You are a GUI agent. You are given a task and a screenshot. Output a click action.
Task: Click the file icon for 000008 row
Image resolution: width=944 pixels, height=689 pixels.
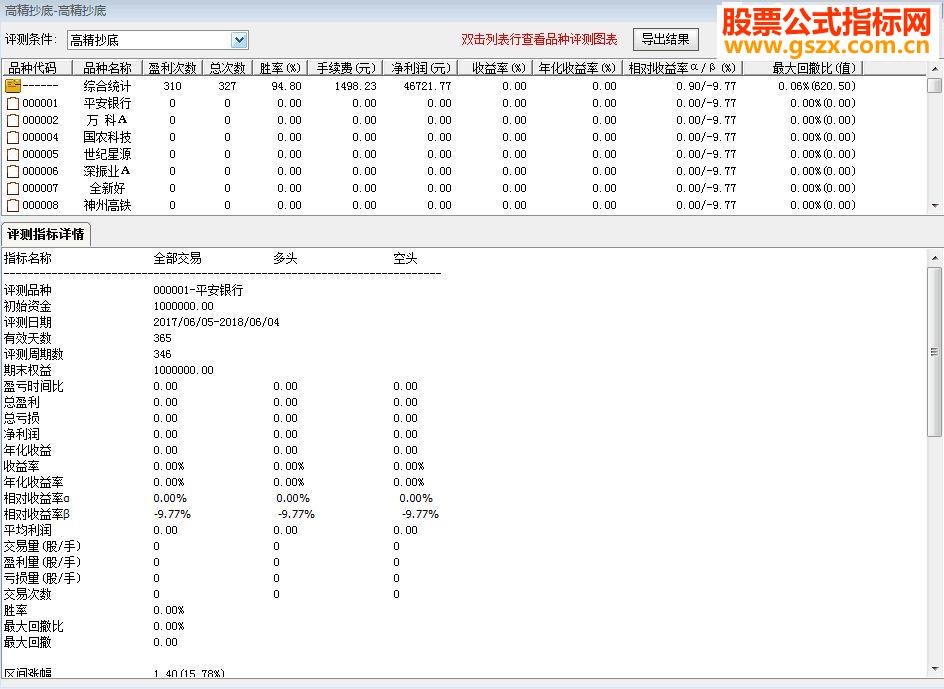click(13, 205)
